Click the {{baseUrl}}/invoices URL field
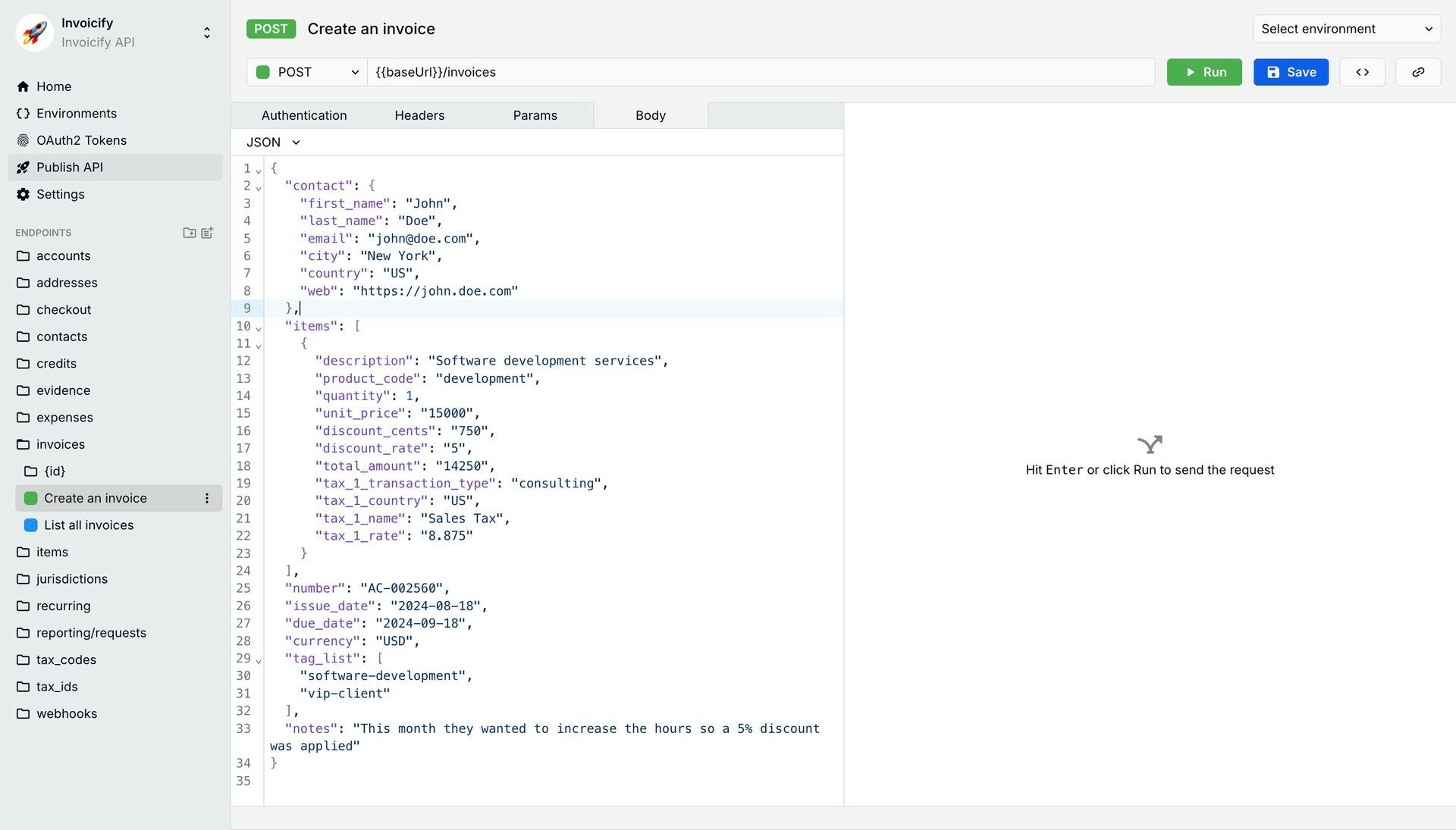Screen dimensions: 1456x830 click(761, 72)
